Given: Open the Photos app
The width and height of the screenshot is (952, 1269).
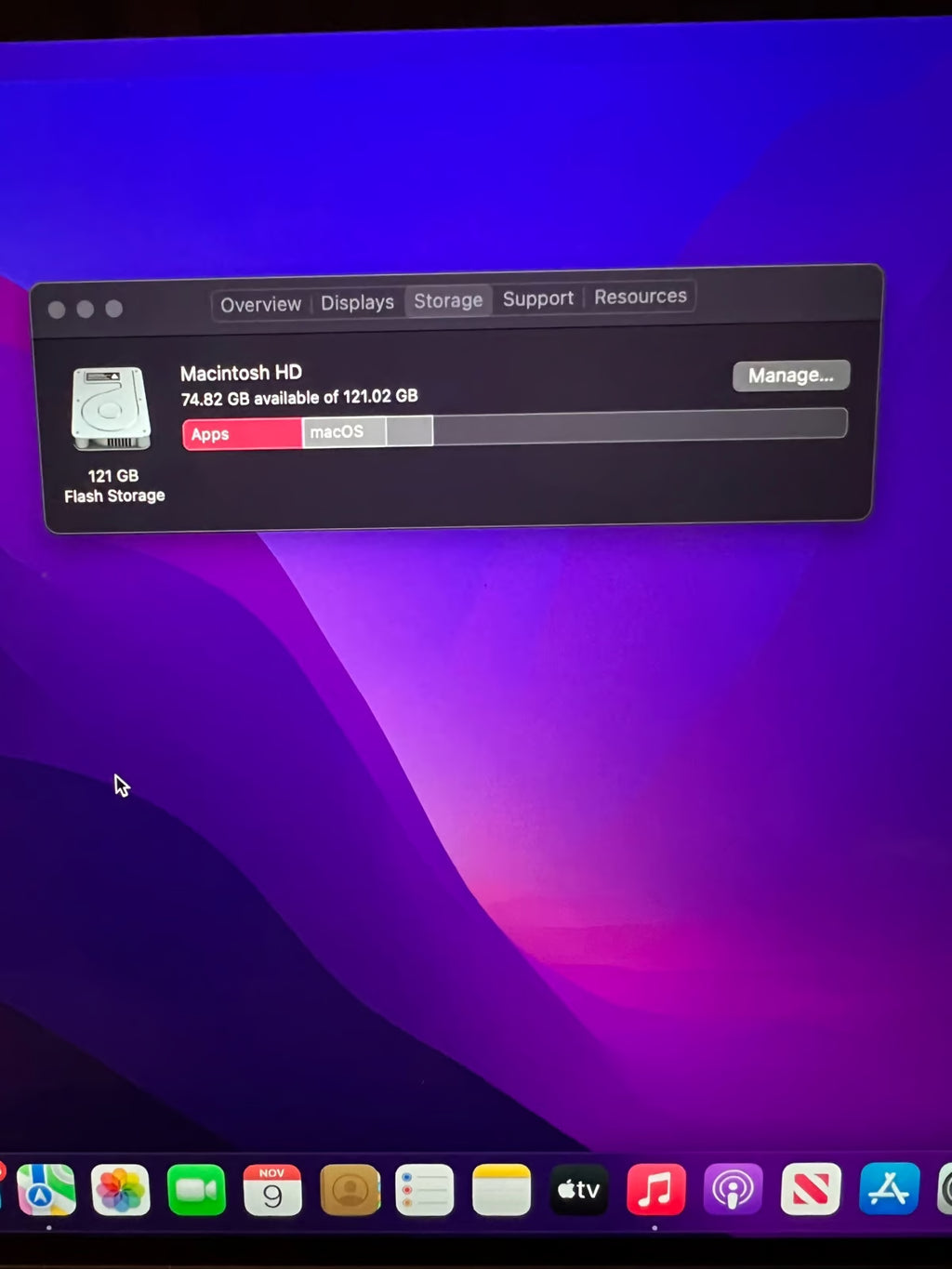Looking at the screenshot, I should (119, 1190).
